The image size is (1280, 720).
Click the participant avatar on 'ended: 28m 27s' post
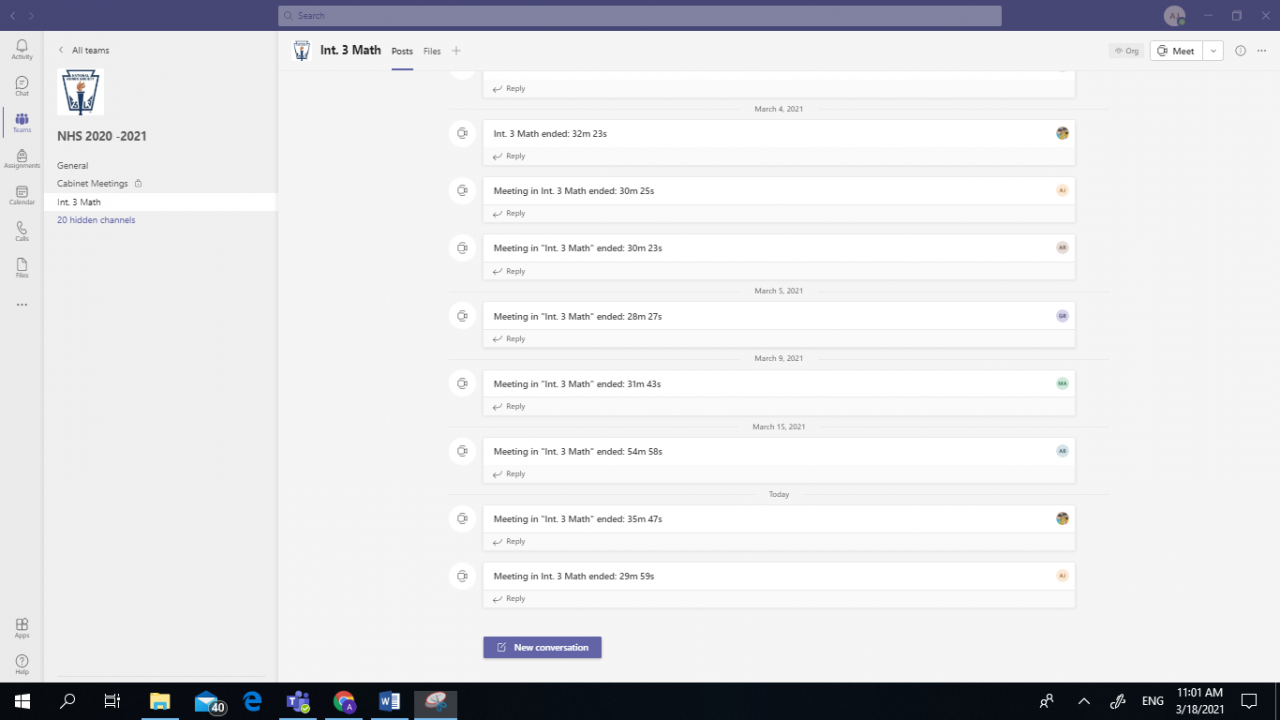(x=1062, y=316)
